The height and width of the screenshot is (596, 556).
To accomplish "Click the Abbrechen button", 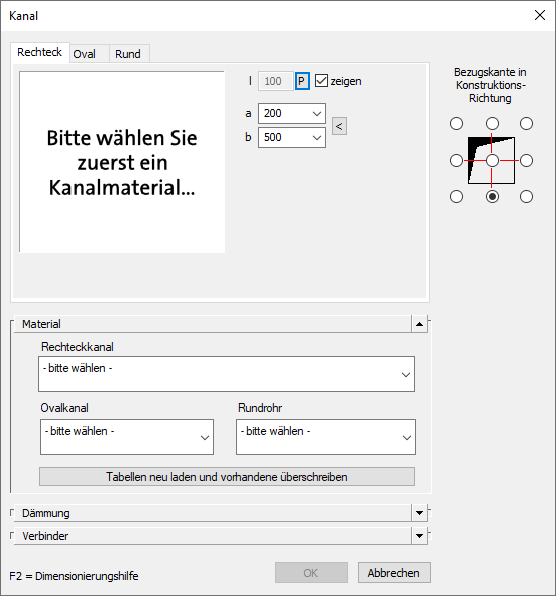I will pos(394,573).
